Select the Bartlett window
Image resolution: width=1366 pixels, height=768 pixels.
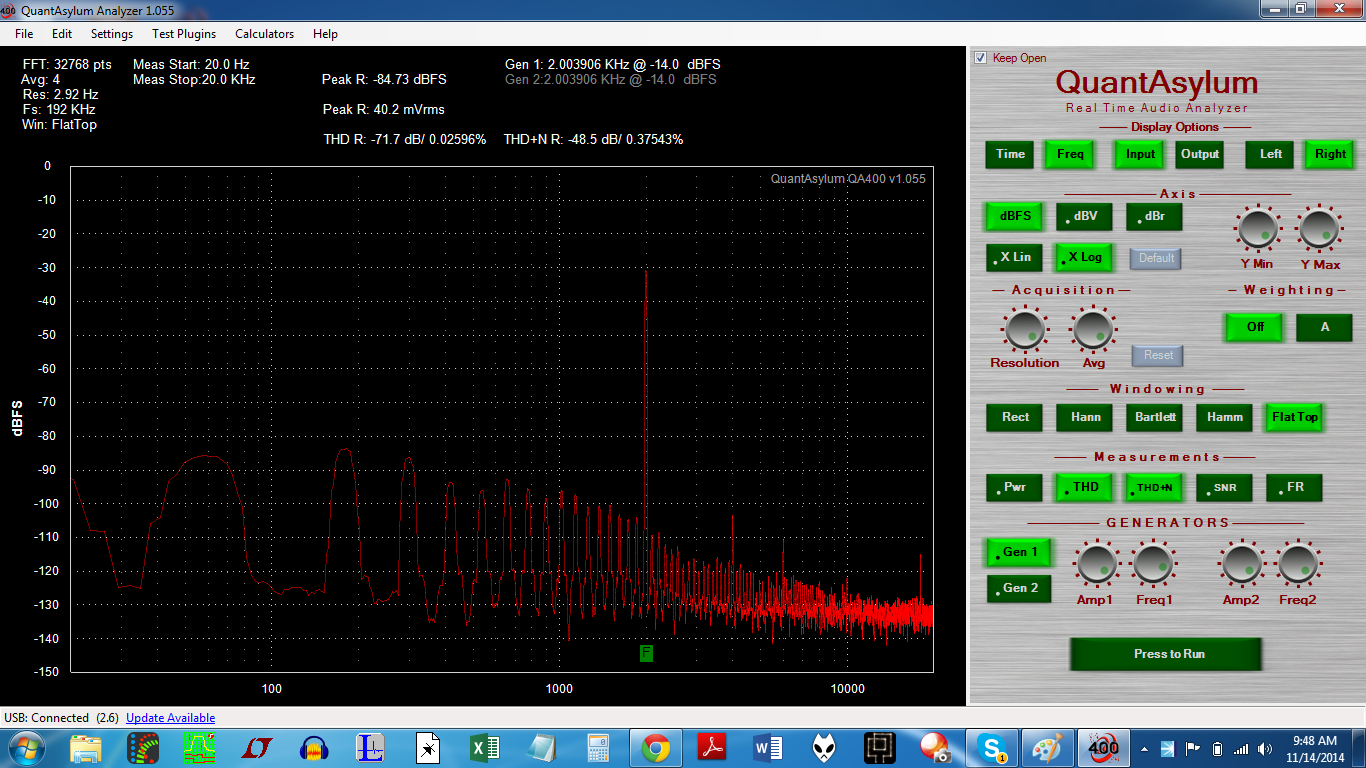click(x=1155, y=417)
